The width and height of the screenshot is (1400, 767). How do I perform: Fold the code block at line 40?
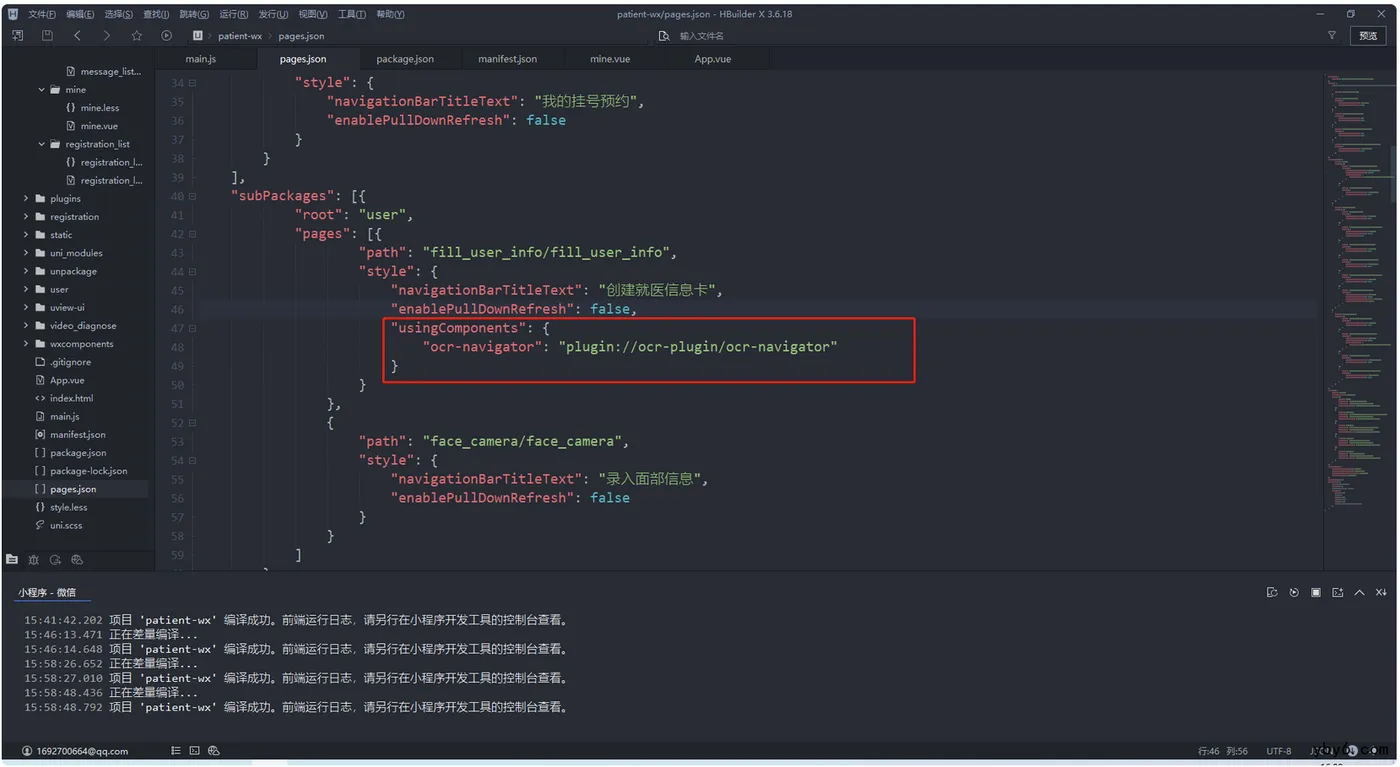(x=192, y=196)
